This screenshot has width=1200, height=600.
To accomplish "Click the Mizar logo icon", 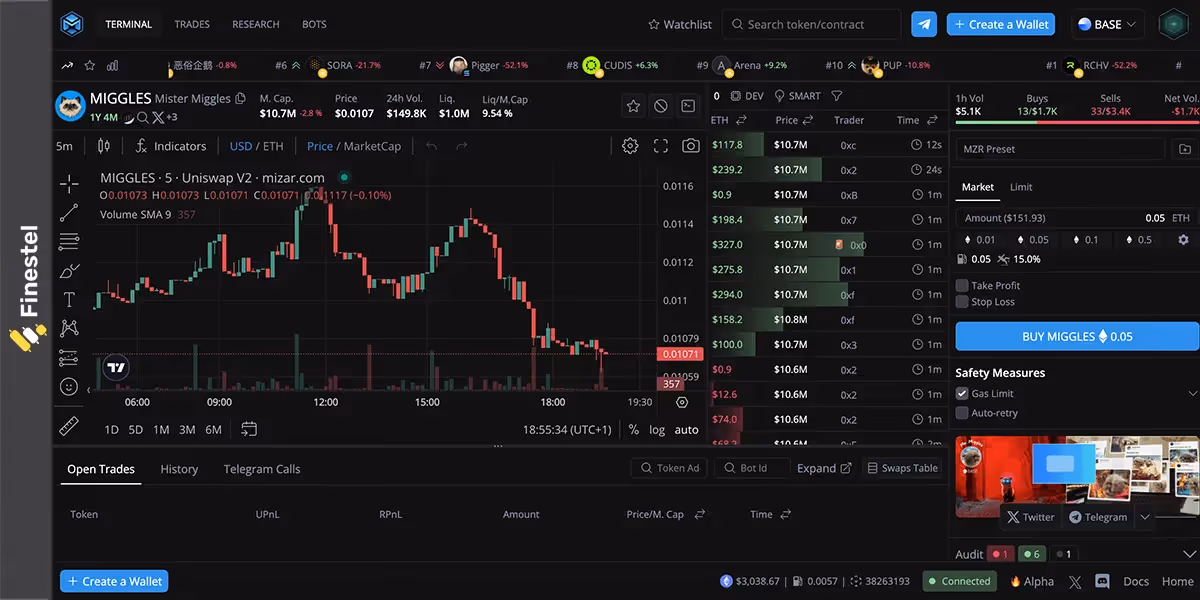I will [73, 24].
